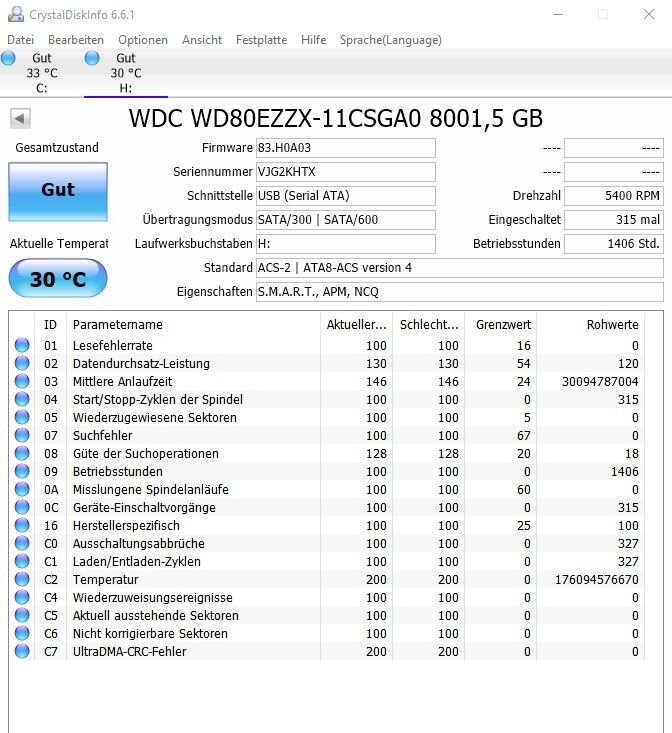Open the Hilfe menu
This screenshot has height=733, width=672.
[x=314, y=40]
